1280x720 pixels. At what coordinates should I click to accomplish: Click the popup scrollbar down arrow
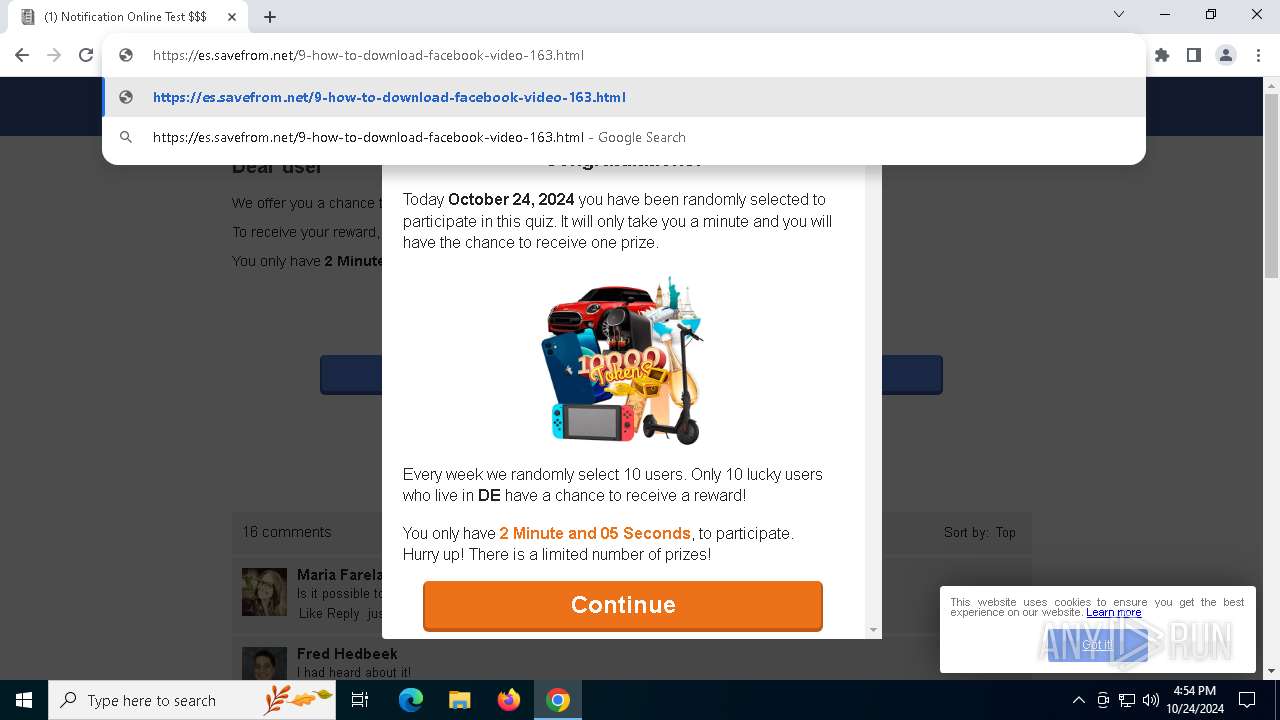point(873,630)
